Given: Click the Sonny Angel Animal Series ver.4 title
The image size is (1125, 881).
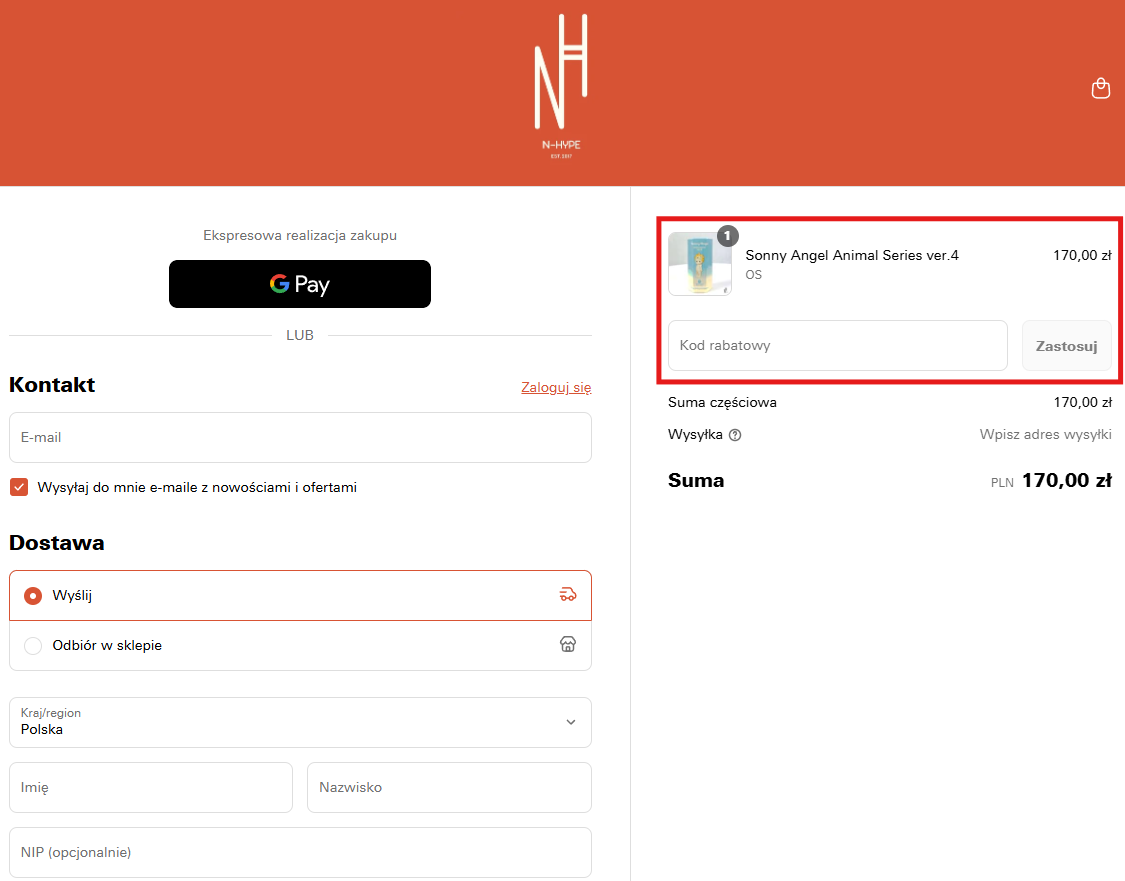Looking at the screenshot, I should click(x=852, y=255).
